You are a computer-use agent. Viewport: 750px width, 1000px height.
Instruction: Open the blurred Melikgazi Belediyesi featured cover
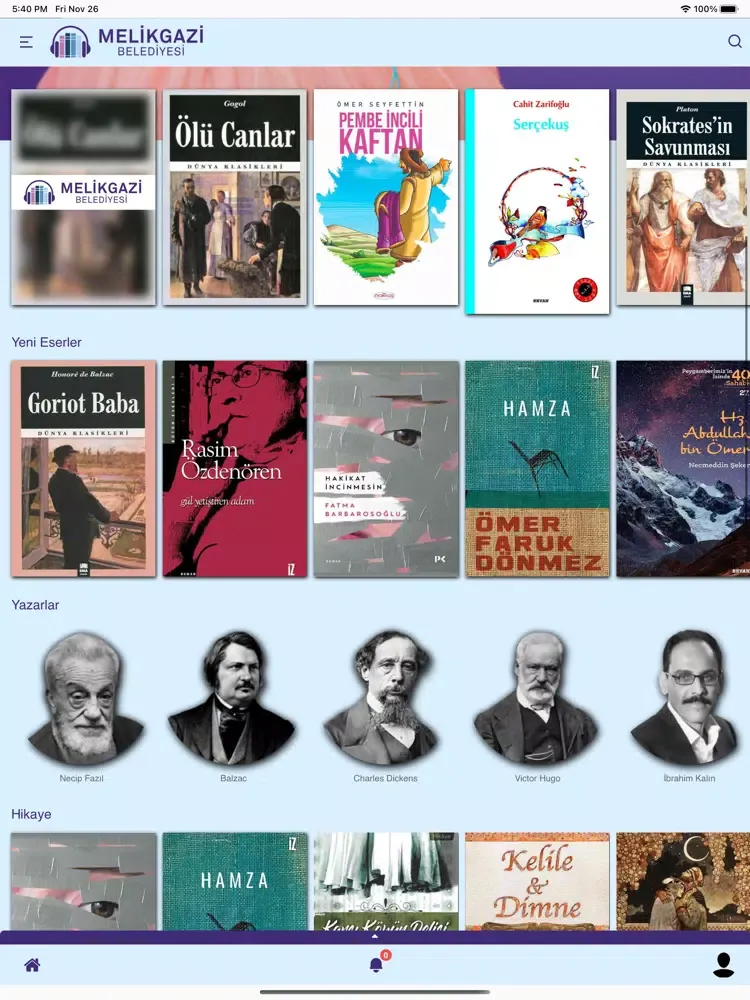(84, 197)
